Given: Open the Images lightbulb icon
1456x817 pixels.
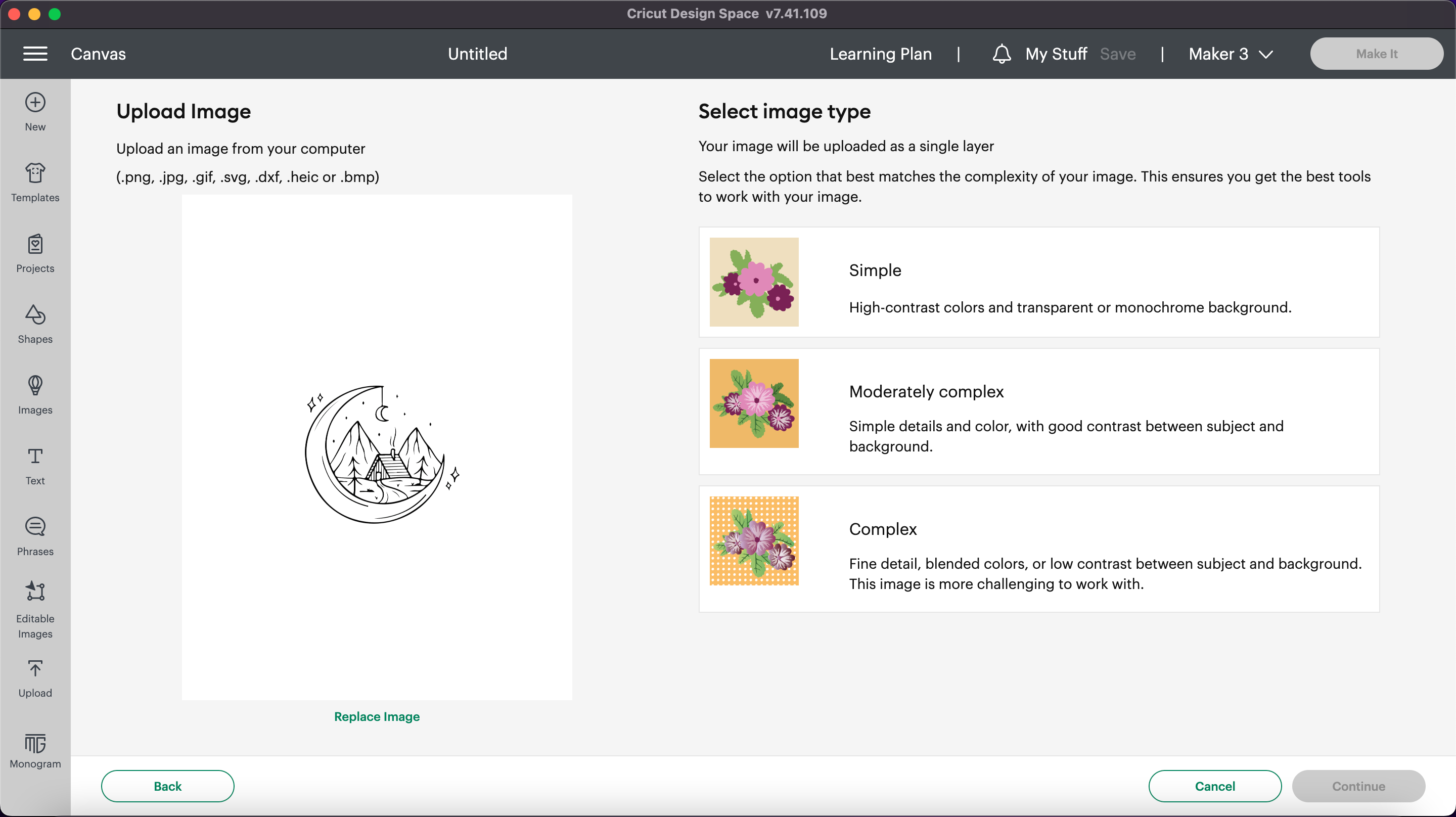Looking at the screenshot, I should 35,386.
